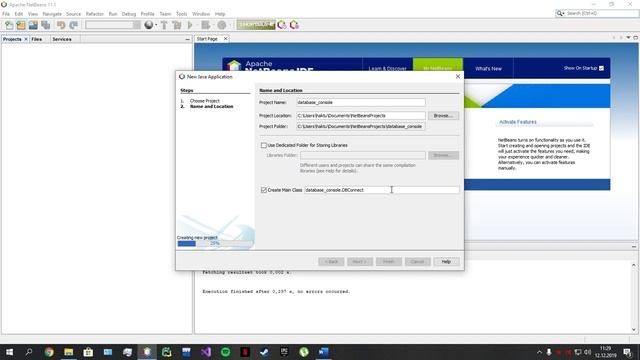Open Chrome from the Windows taskbar
The height and width of the screenshot is (360, 640).
(49, 352)
